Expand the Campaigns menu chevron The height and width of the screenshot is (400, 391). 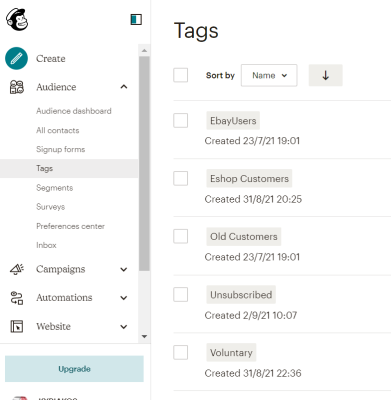click(124, 269)
